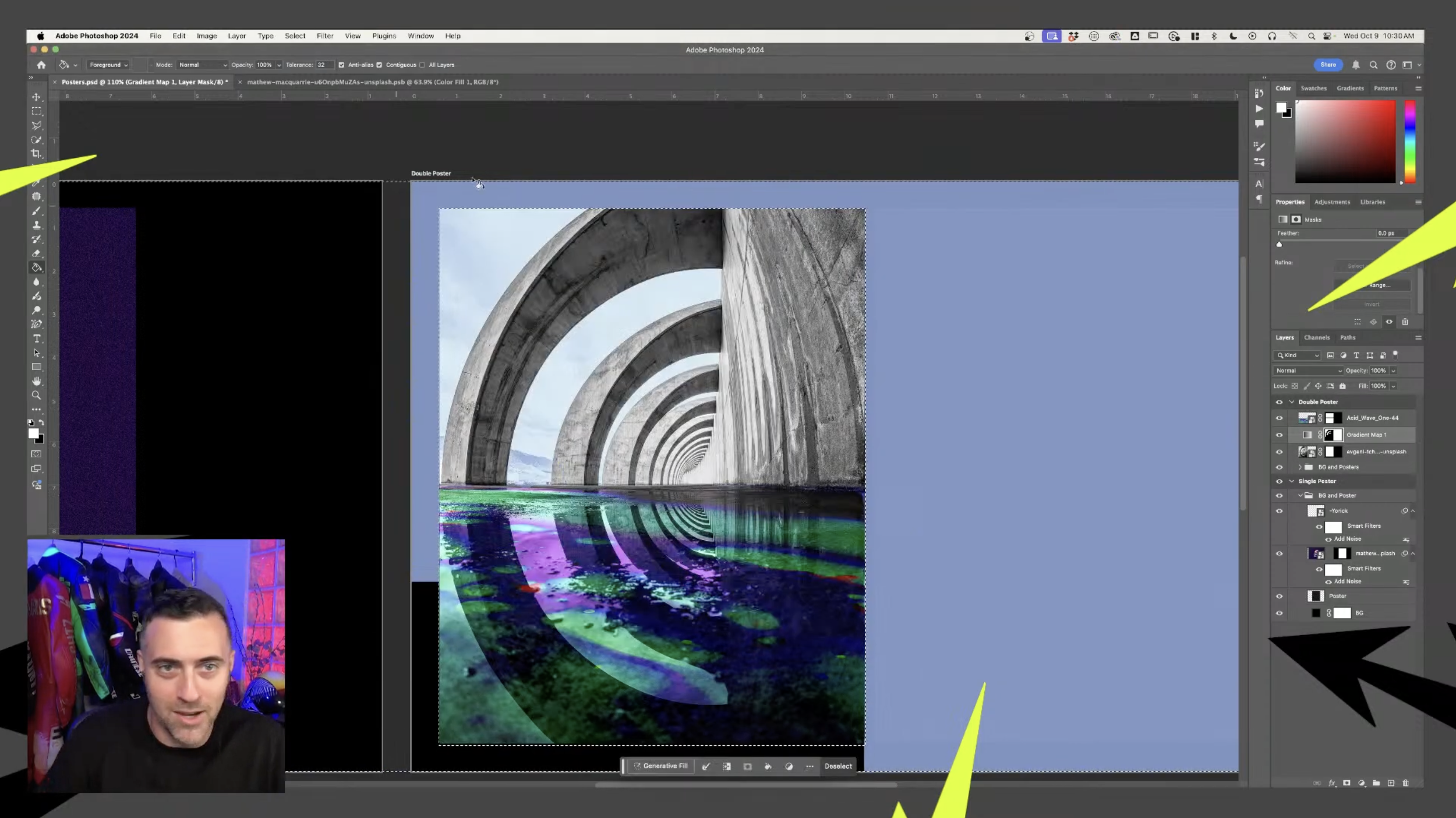Viewport: 1456px width, 818px height.
Task: Select the Move tool
Action: point(36,97)
